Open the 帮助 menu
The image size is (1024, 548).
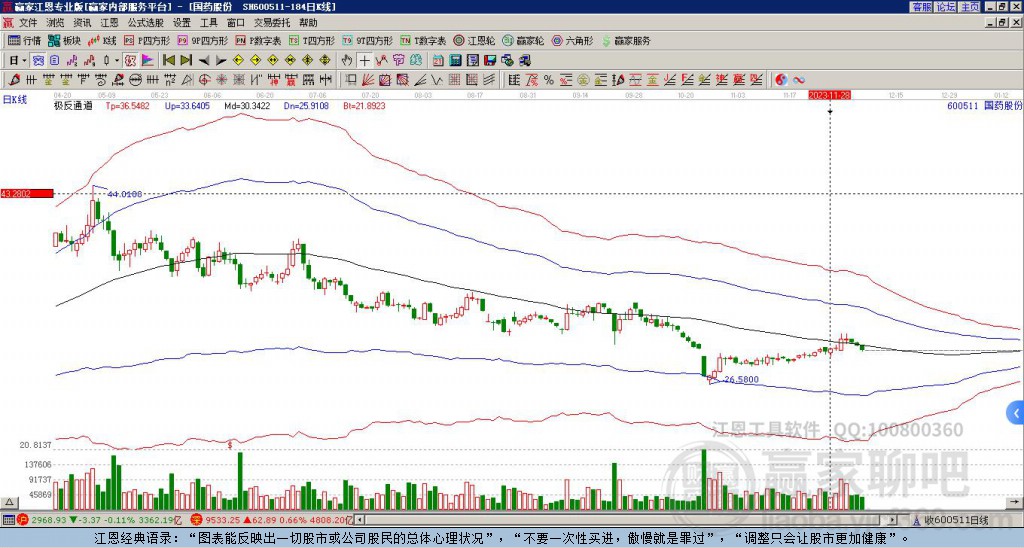(308, 23)
